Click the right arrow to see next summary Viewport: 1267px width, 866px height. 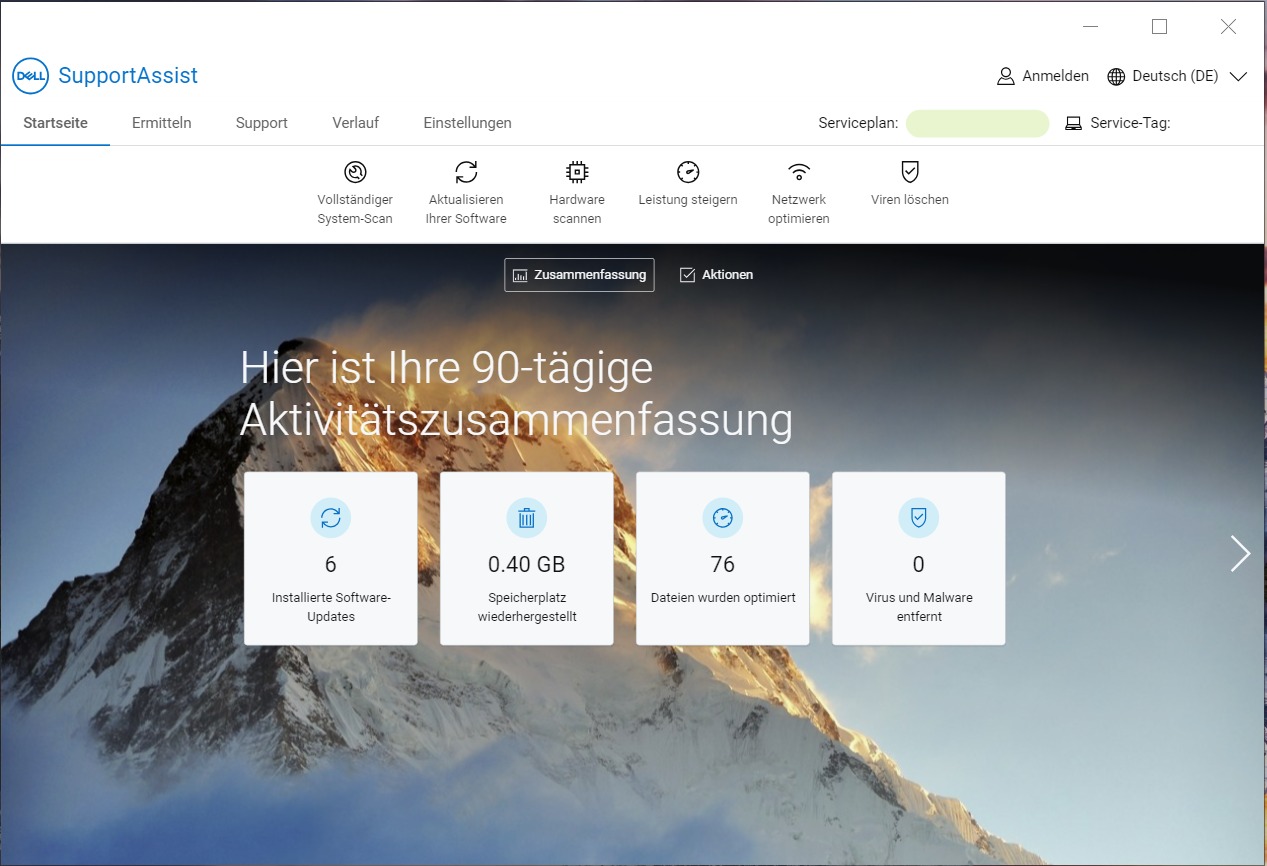pos(1240,553)
